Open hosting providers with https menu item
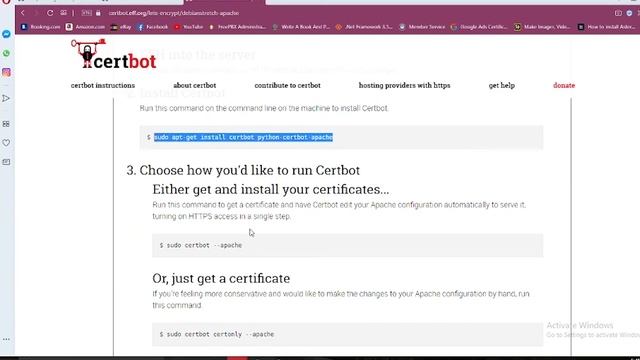 coord(404,85)
